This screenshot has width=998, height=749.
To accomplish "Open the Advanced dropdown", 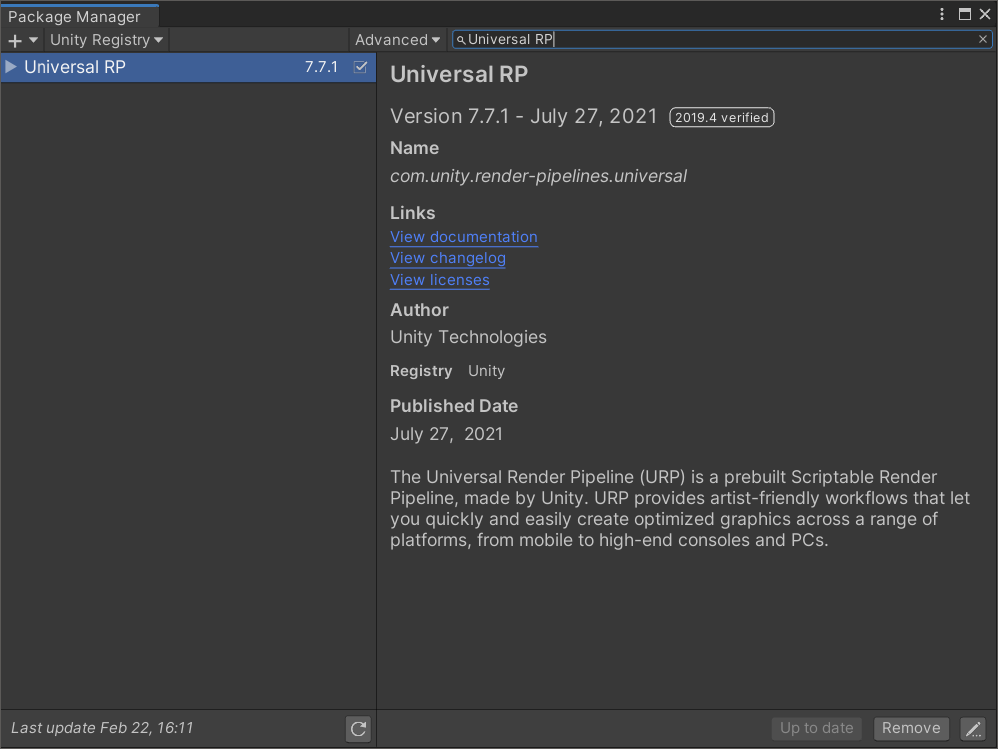I will [396, 39].
